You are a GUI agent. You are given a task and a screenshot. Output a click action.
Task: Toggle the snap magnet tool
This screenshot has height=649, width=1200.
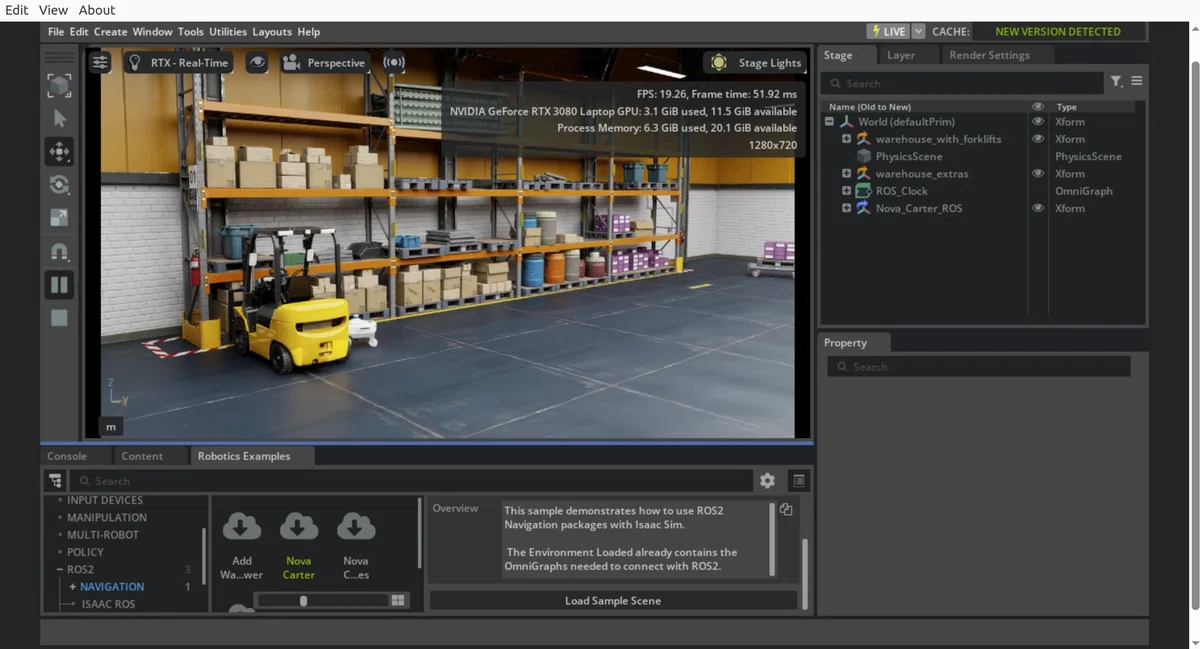click(59, 252)
